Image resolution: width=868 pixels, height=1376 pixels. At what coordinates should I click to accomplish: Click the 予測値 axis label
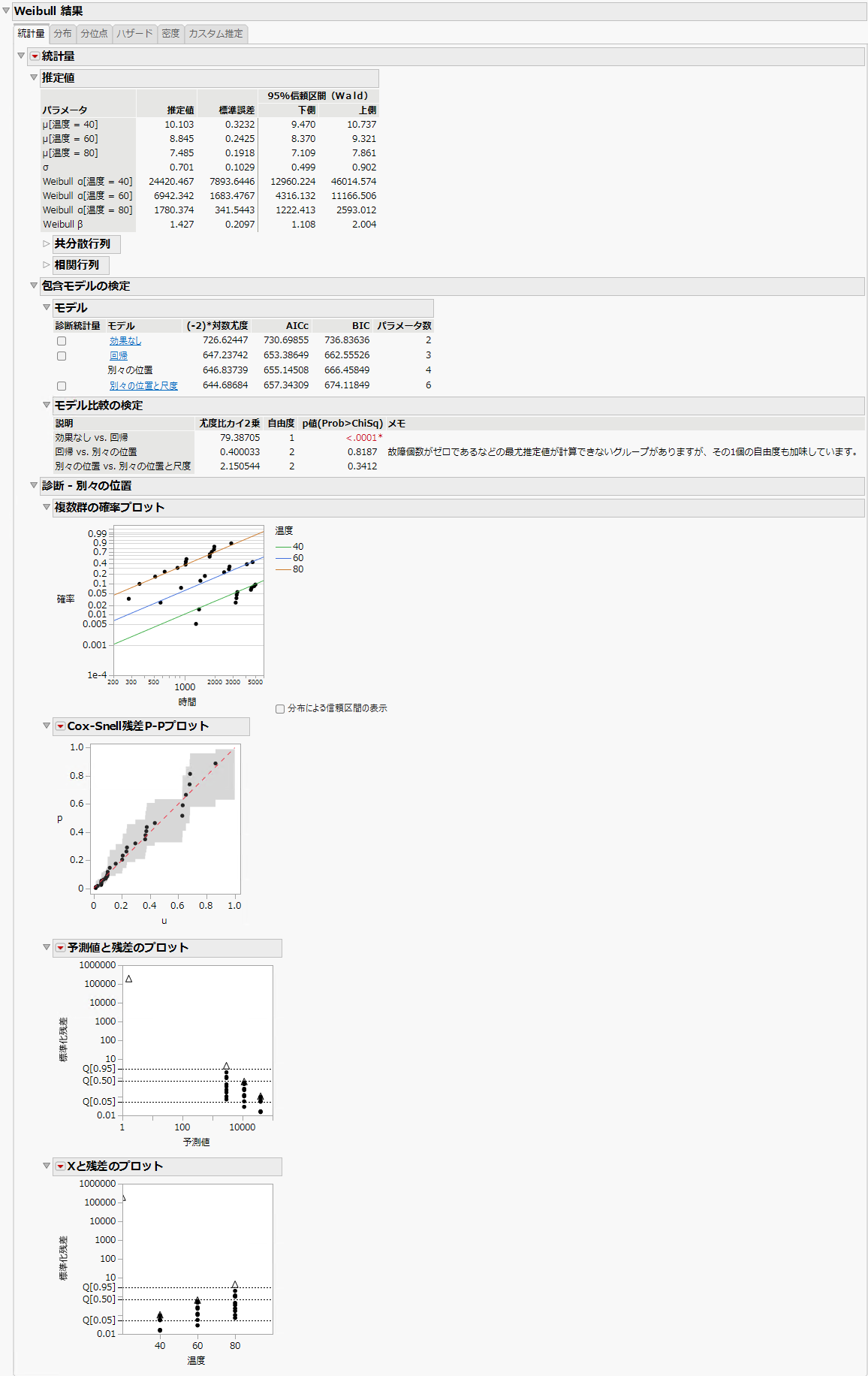point(196,1142)
